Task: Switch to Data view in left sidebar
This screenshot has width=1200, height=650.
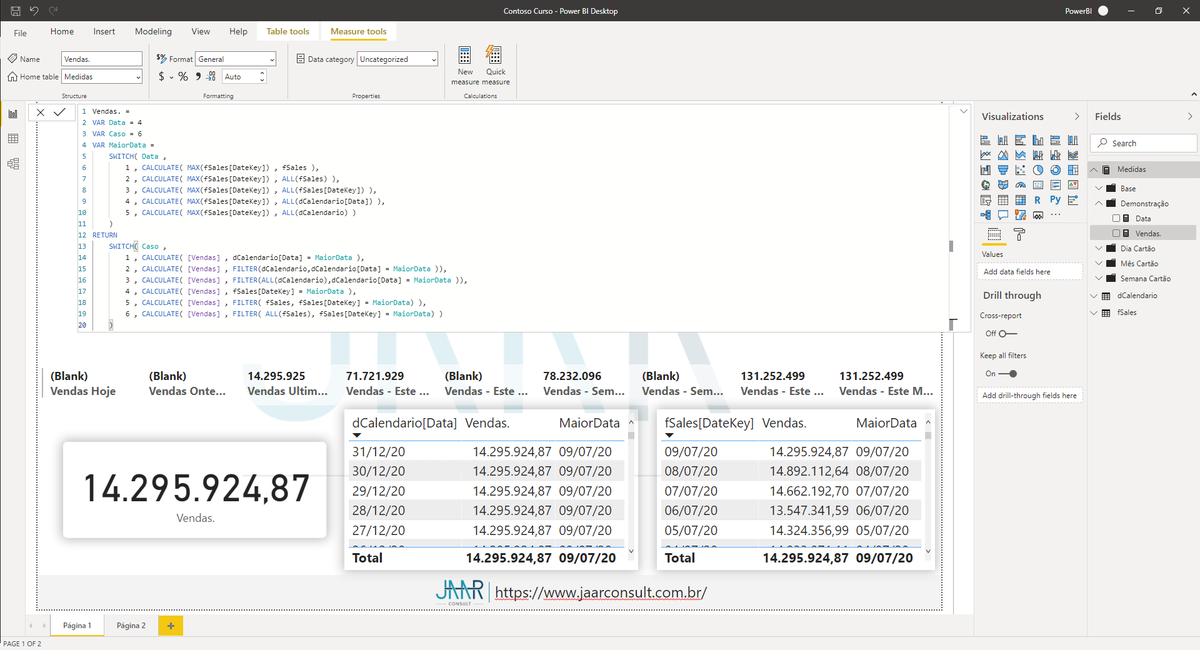Action: [12, 139]
